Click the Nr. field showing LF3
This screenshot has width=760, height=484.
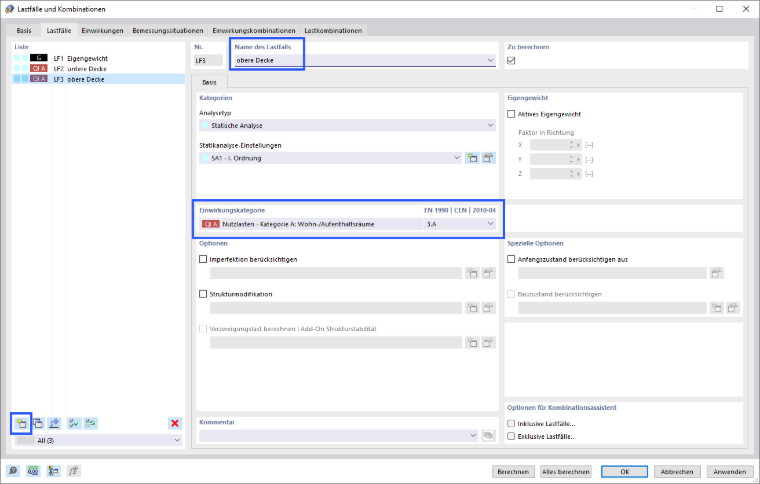208,61
